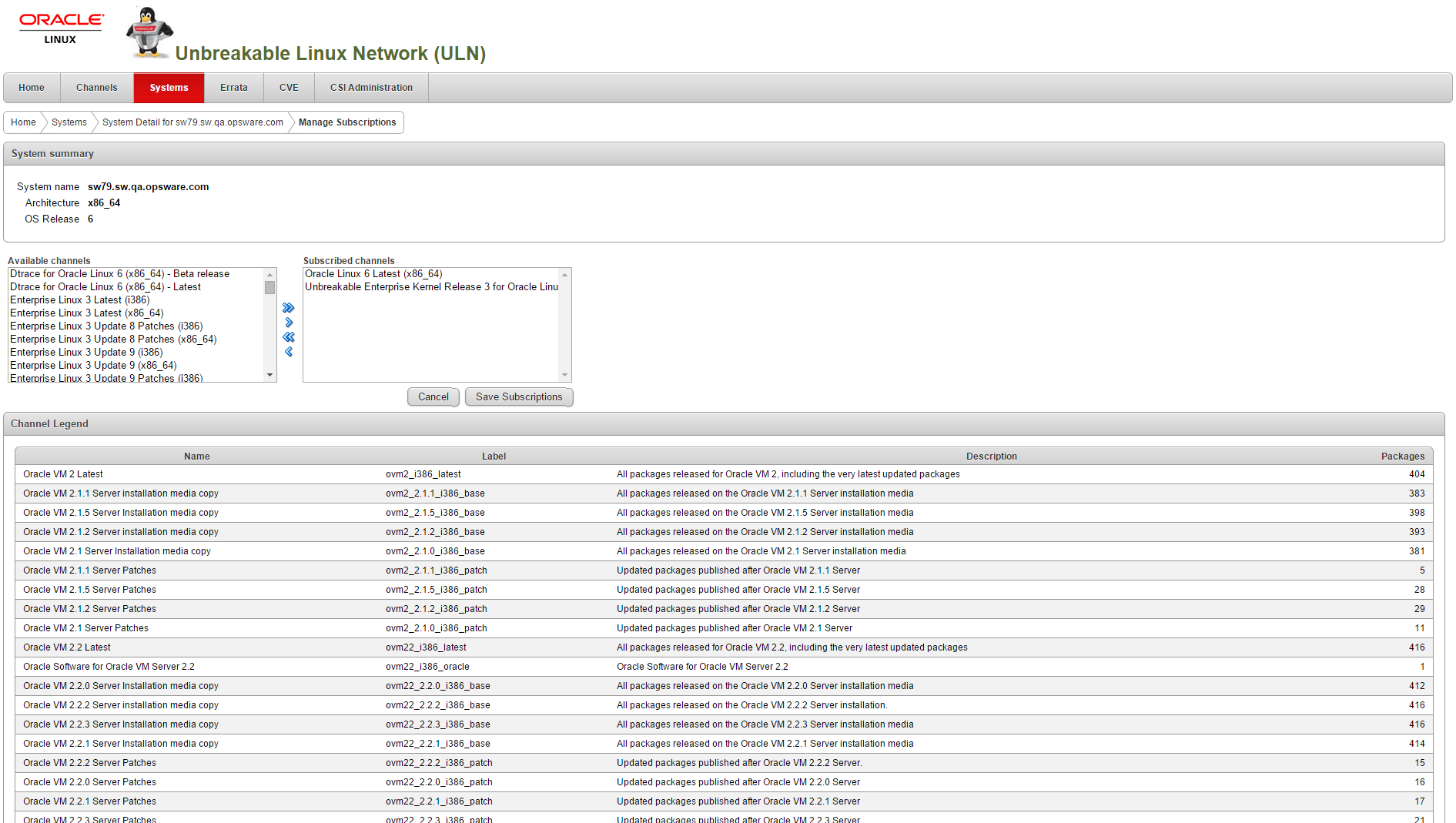Click the Subscribed channels scroll down arrow
The image size is (1456, 823).
click(x=565, y=375)
